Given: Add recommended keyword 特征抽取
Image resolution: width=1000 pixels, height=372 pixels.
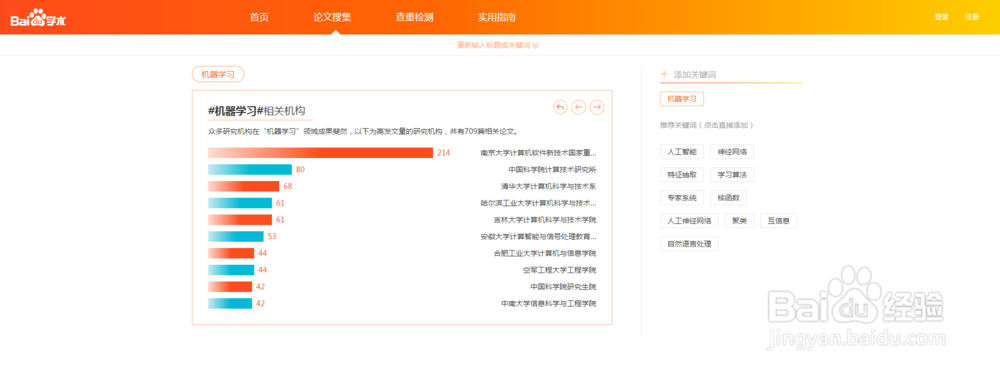Looking at the screenshot, I should pos(682,175).
